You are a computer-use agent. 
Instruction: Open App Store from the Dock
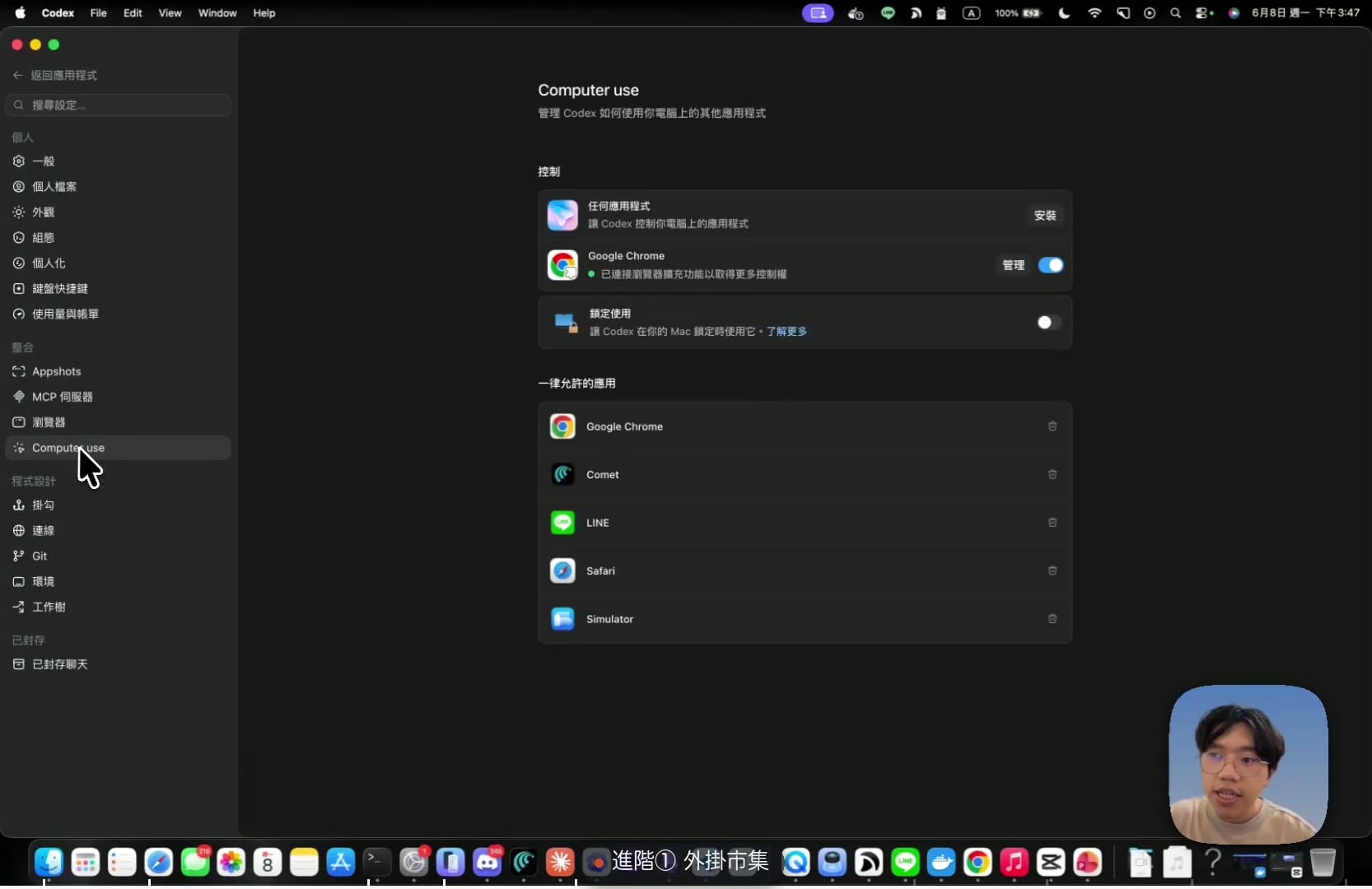[340, 862]
